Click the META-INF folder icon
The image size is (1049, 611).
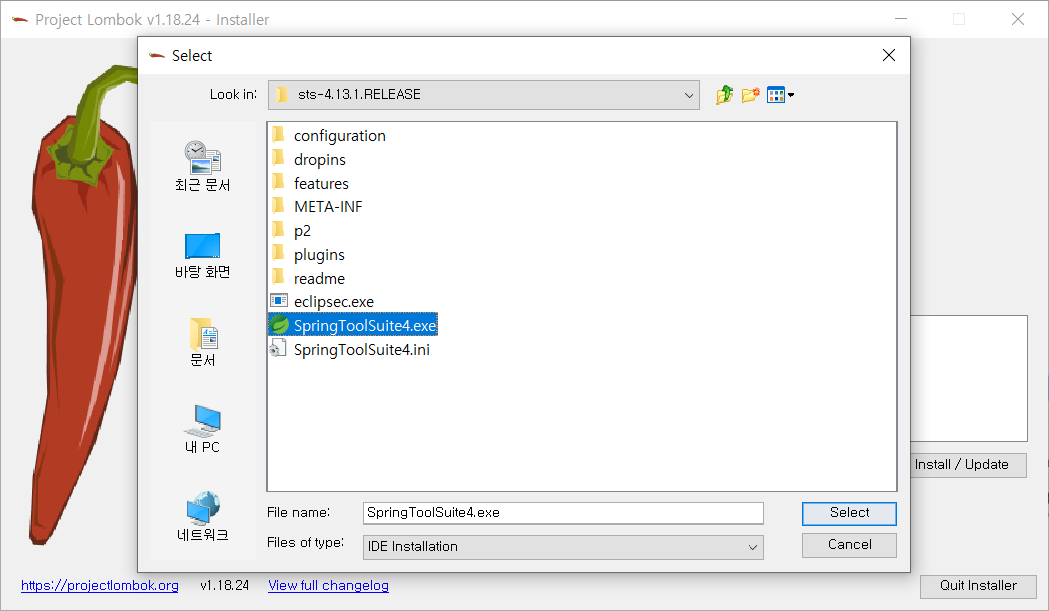pos(279,206)
